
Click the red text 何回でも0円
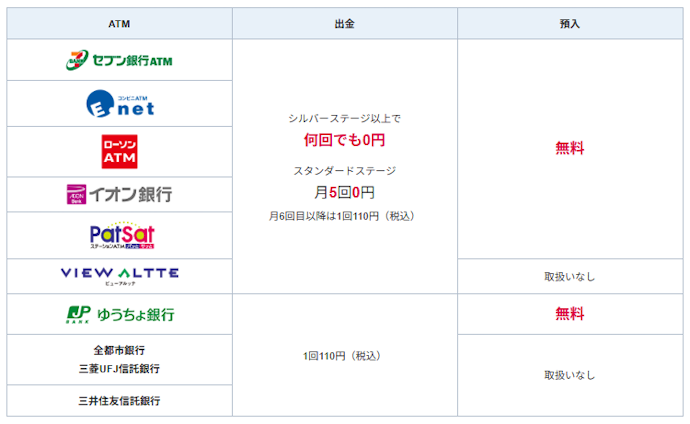(345, 140)
